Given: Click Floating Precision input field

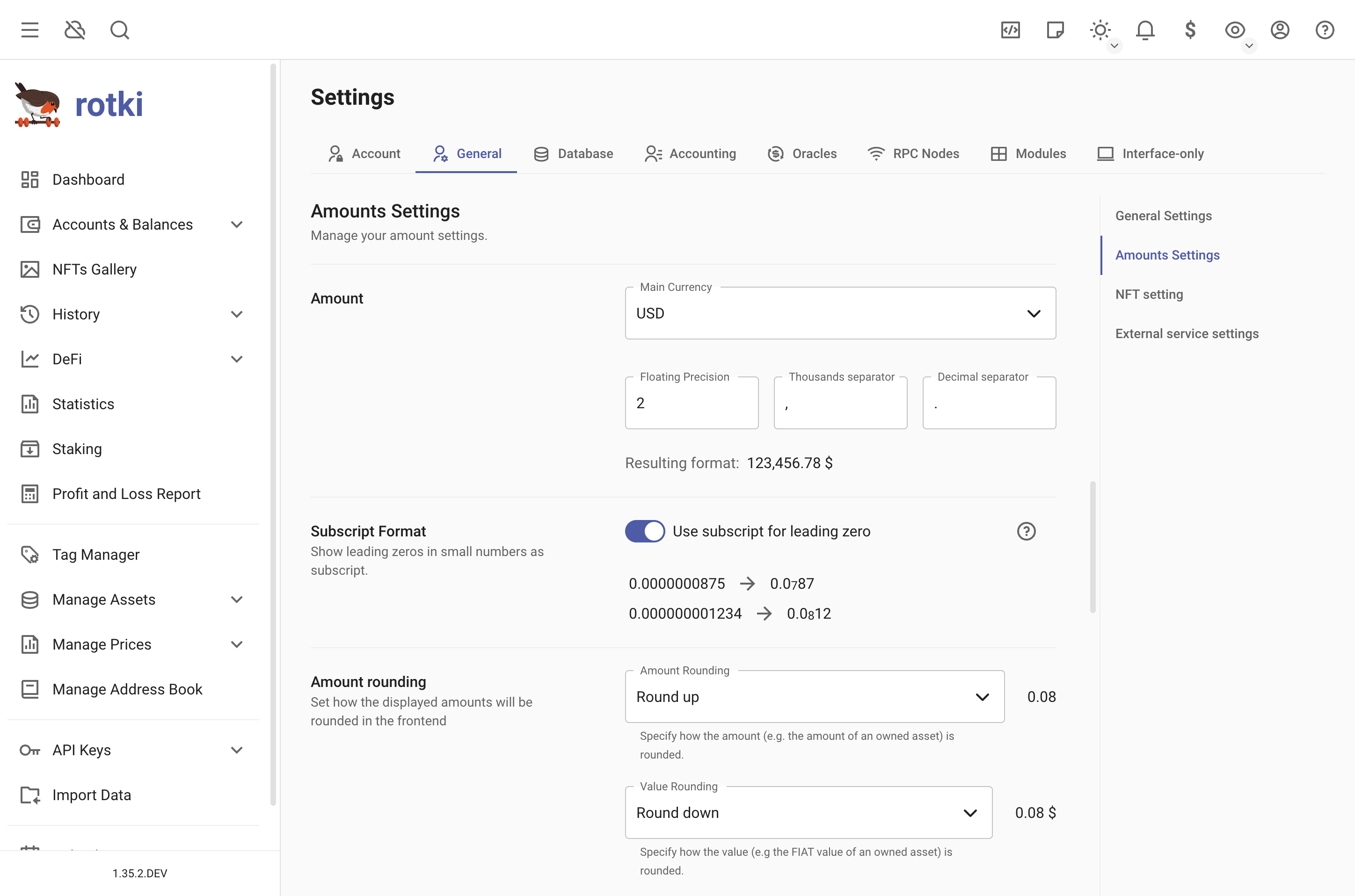Looking at the screenshot, I should click(692, 402).
